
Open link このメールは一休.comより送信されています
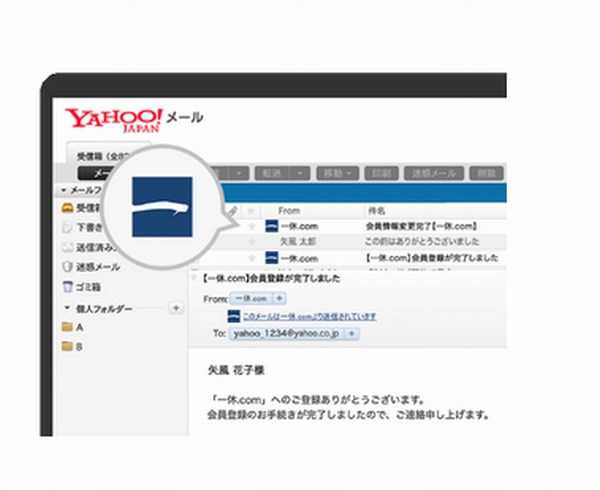tap(309, 316)
